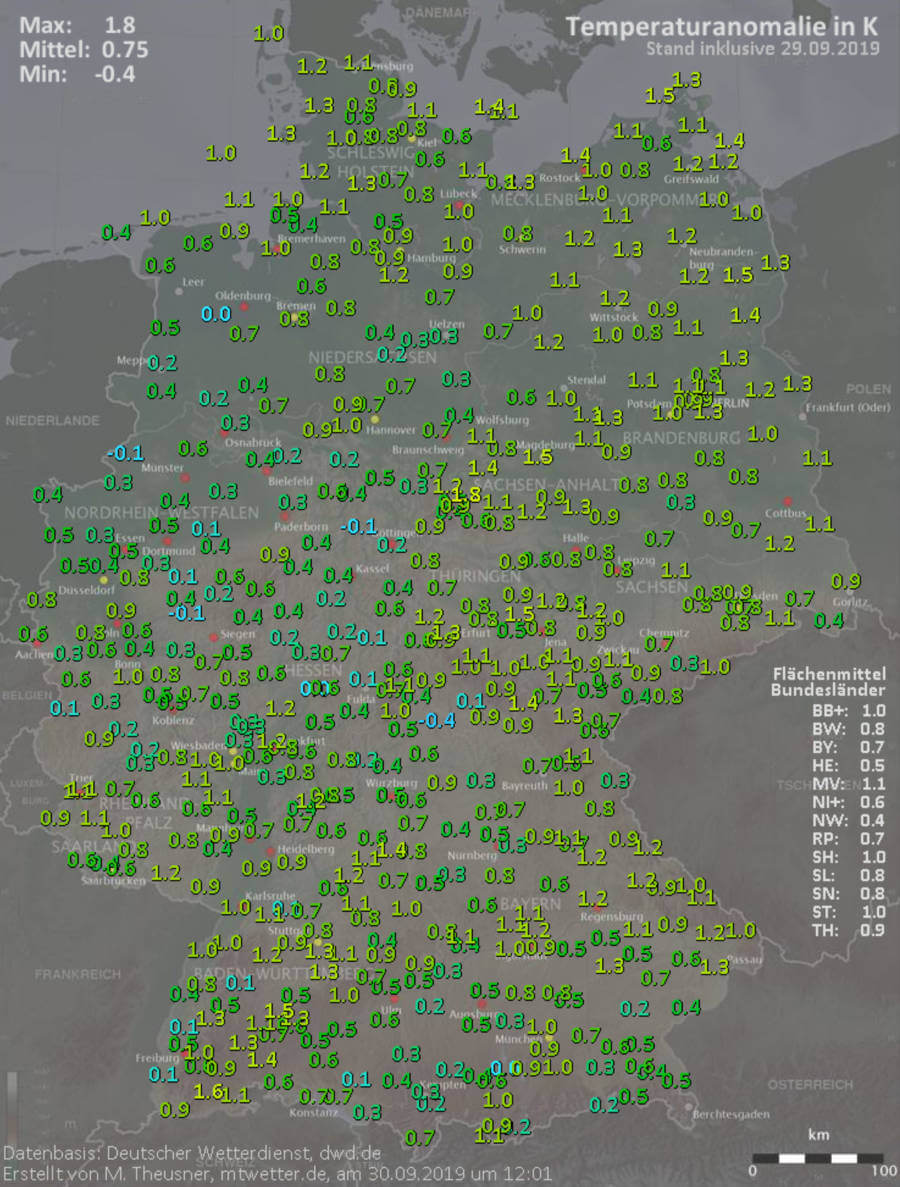Click the 'Datenbasis: Deutscher Wetterdienst, dwd.de' credit
Image resolution: width=900 pixels, height=1187 pixels.
(x=192, y=1153)
